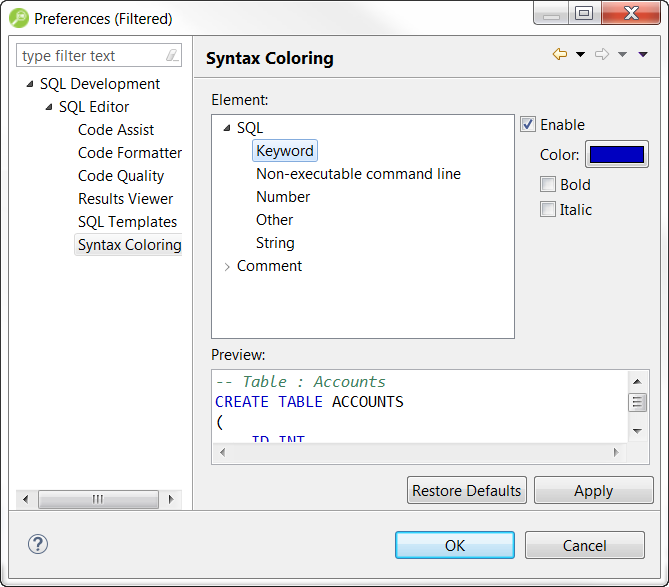Click the help question mark icon

(x=37, y=544)
